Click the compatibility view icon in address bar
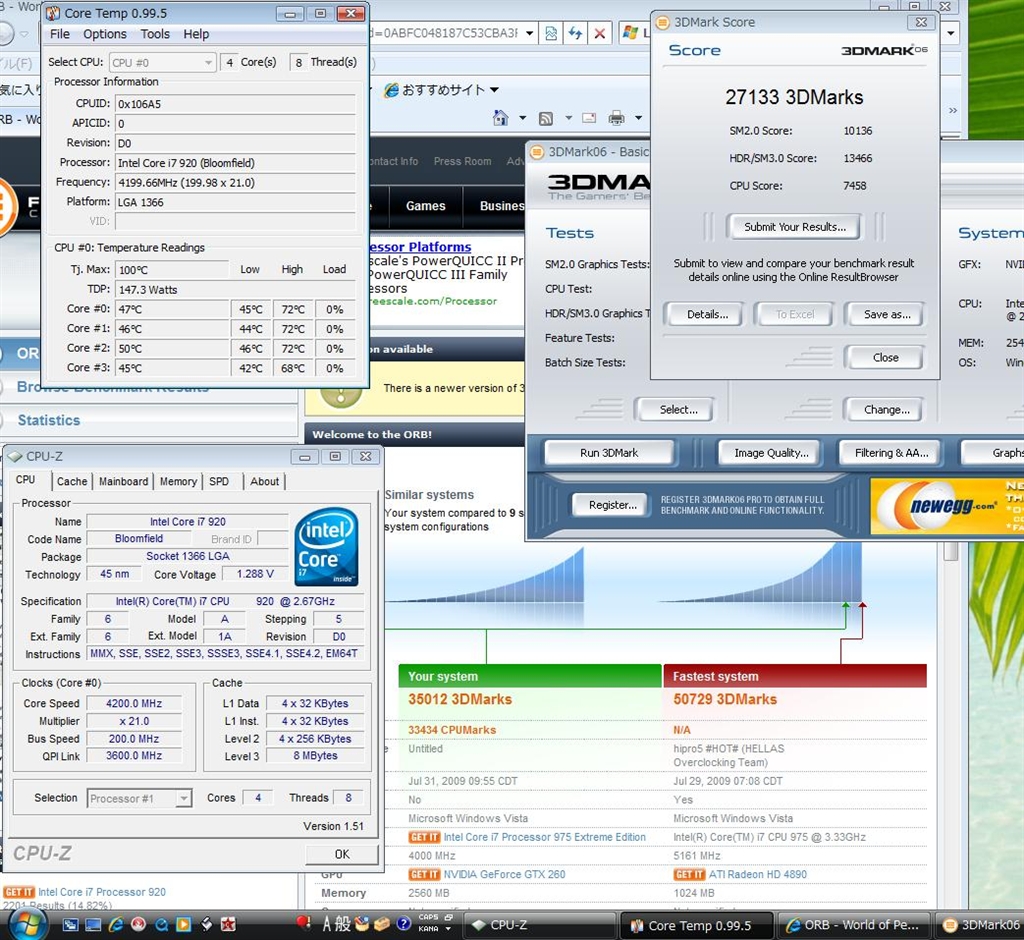1024x940 pixels. 551,33
